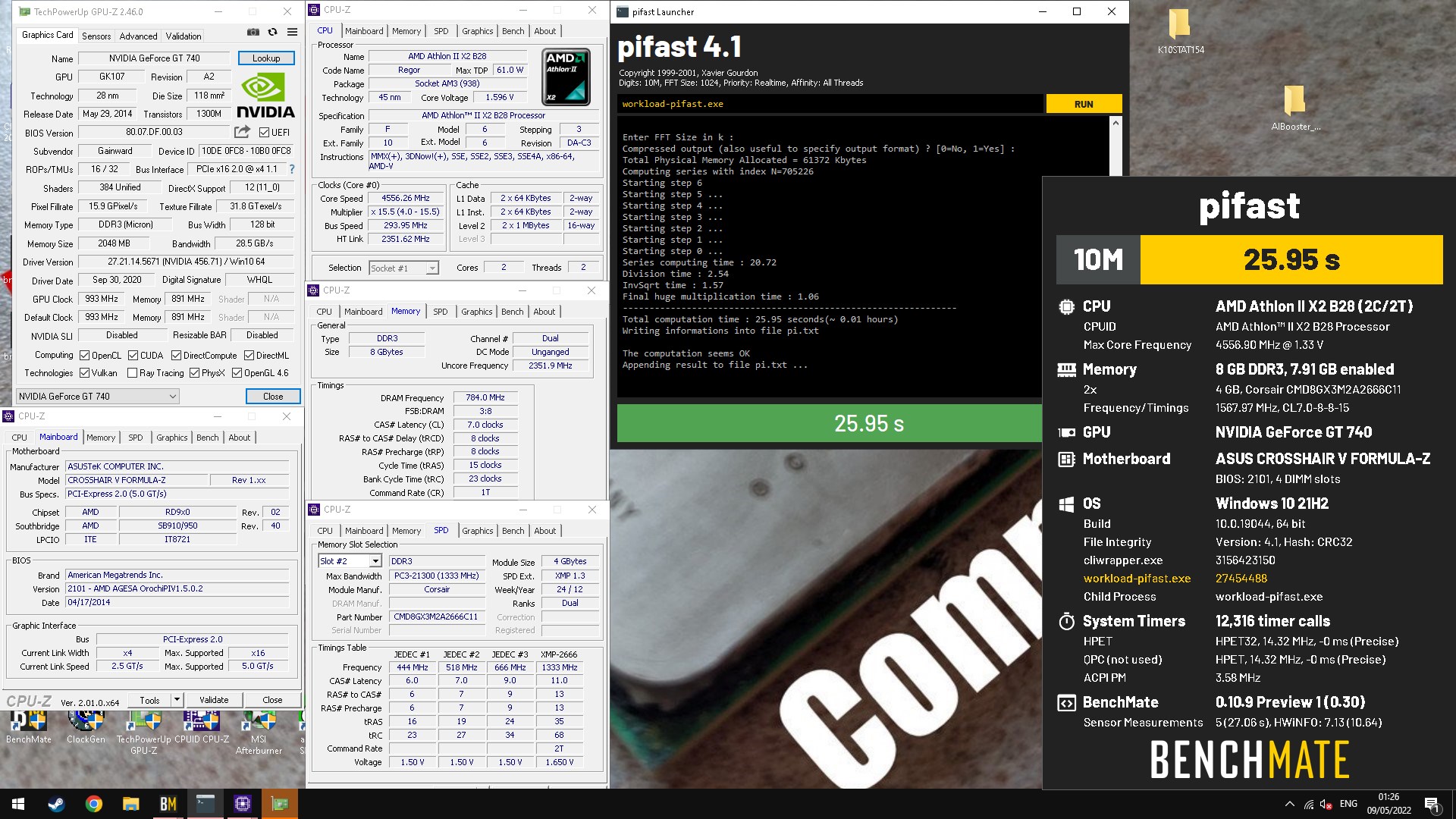Screen dimensions: 1456x819
Task: Switch to the pifast console taskbar item
Action: (205, 804)
